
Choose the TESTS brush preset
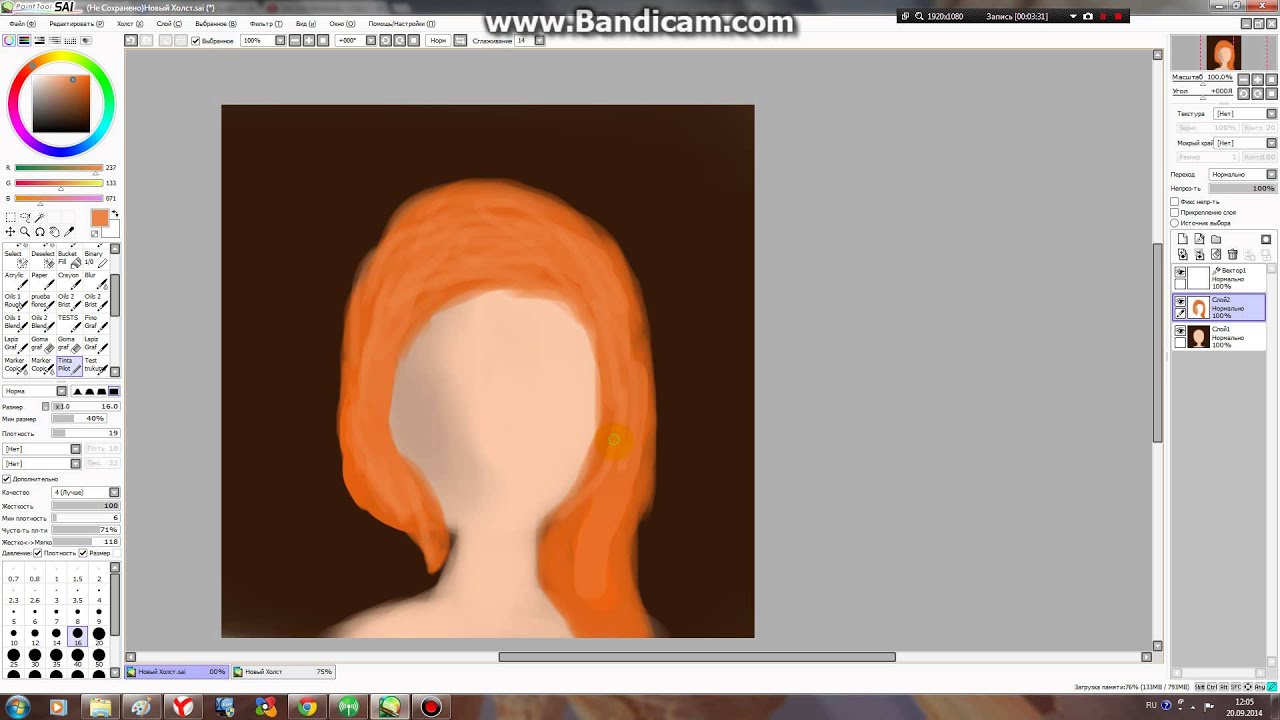tap(69, 323)
